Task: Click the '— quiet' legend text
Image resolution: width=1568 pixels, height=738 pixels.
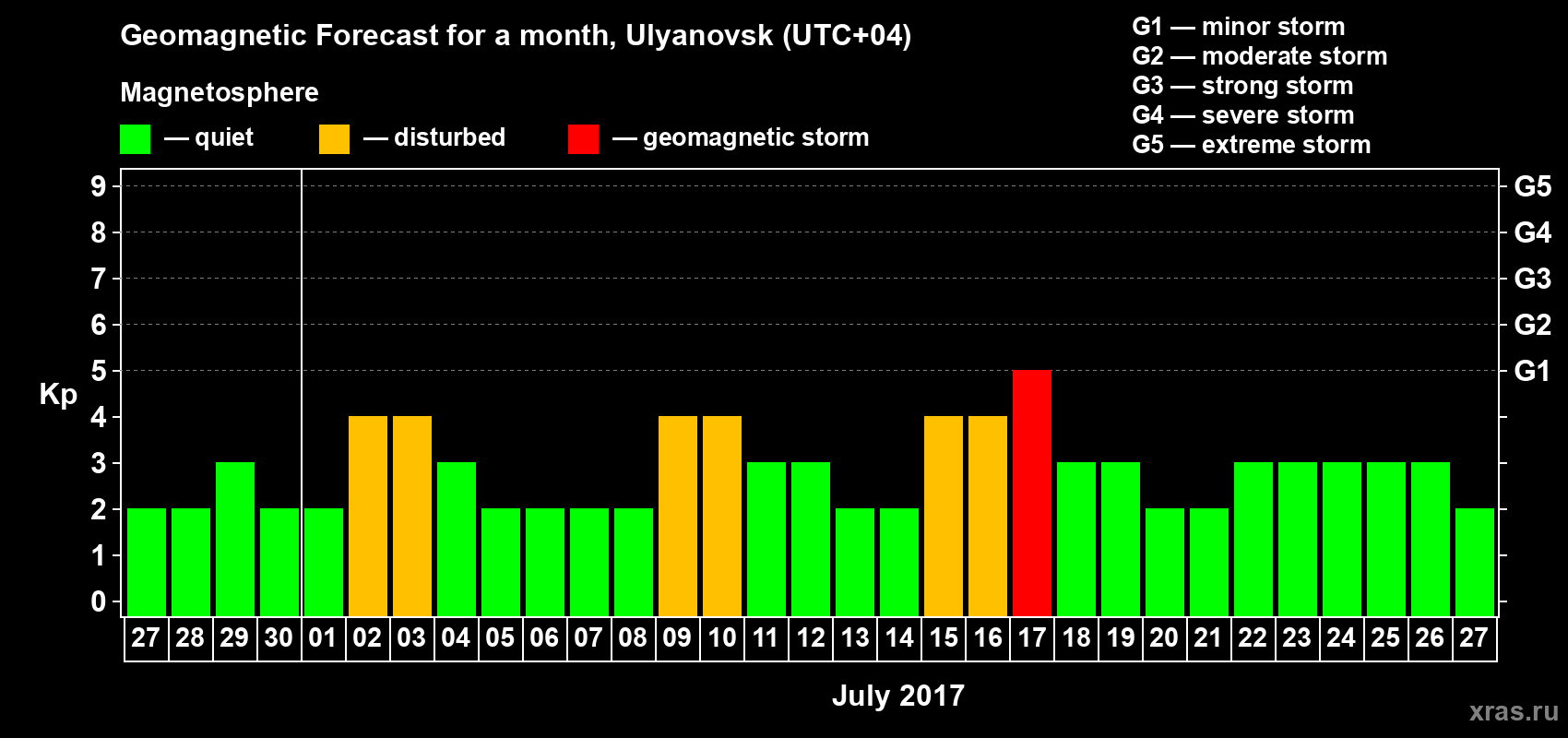Action: [209, 137]
